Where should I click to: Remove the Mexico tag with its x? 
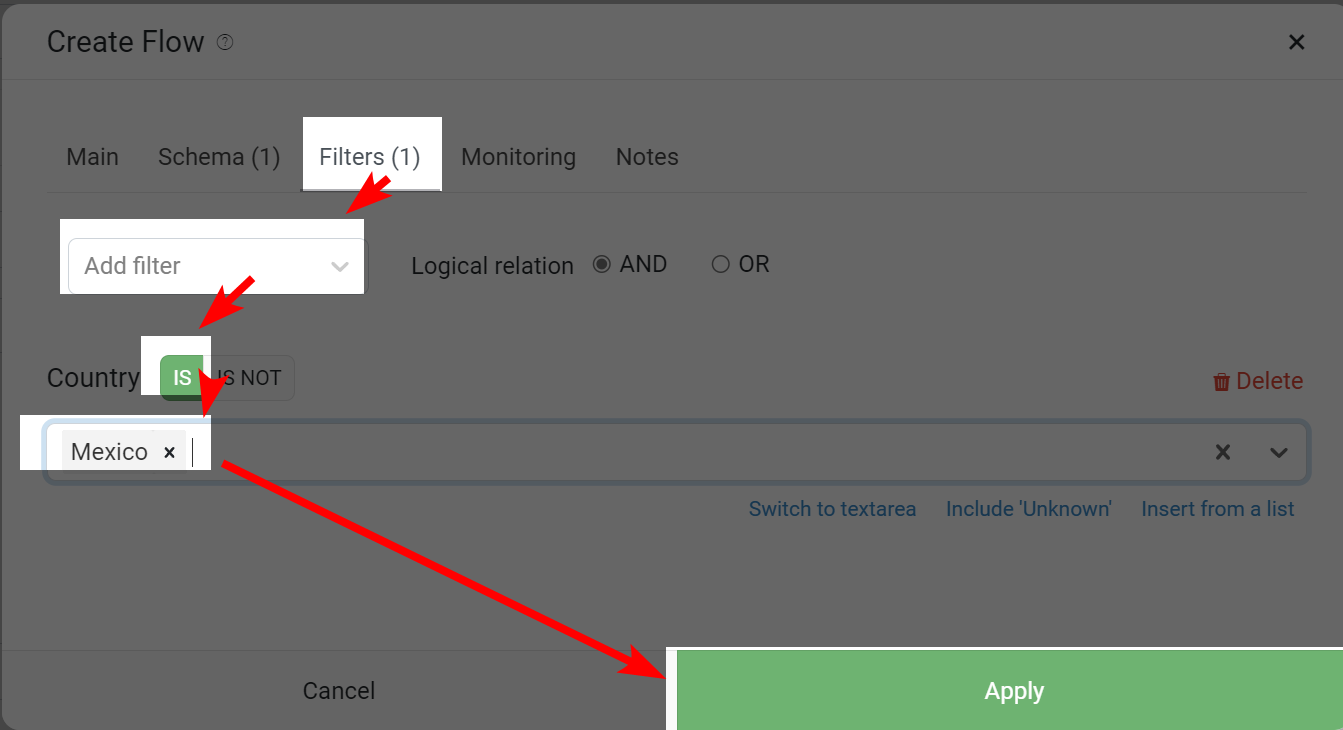pos(170,452)
